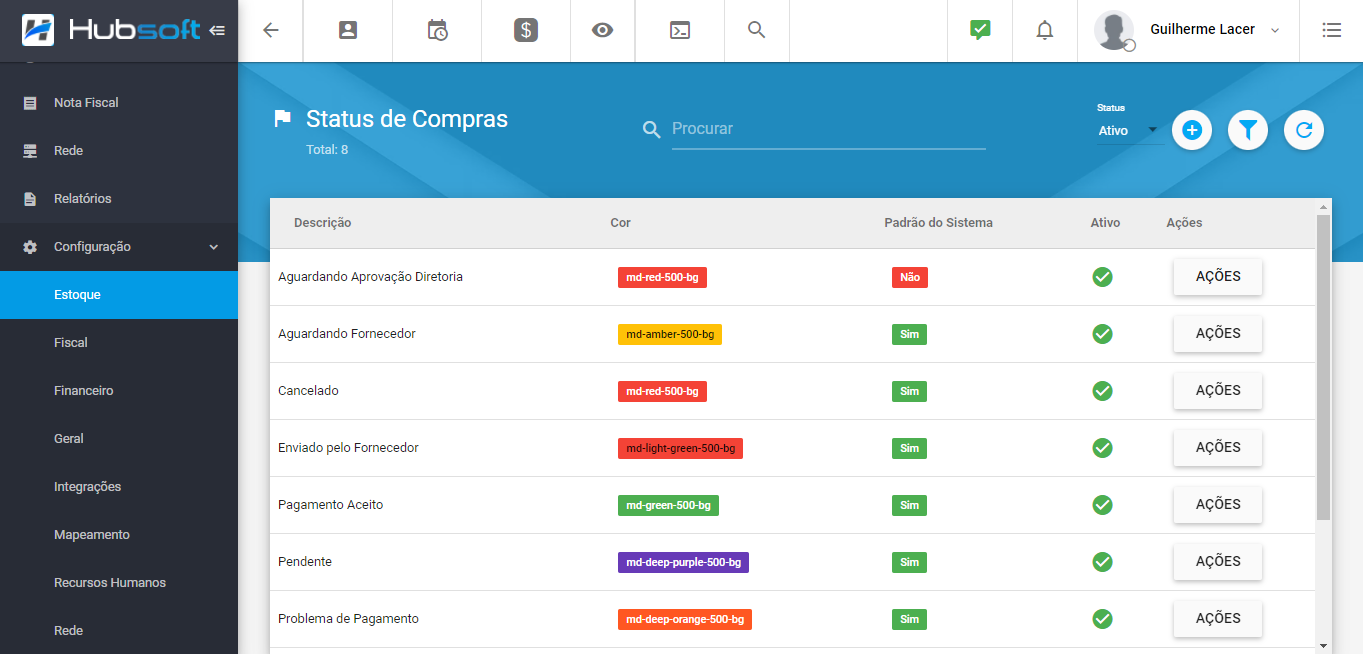Select Integrações under Configuração
The image size is (1363, 654).
[x=119, y=487]
